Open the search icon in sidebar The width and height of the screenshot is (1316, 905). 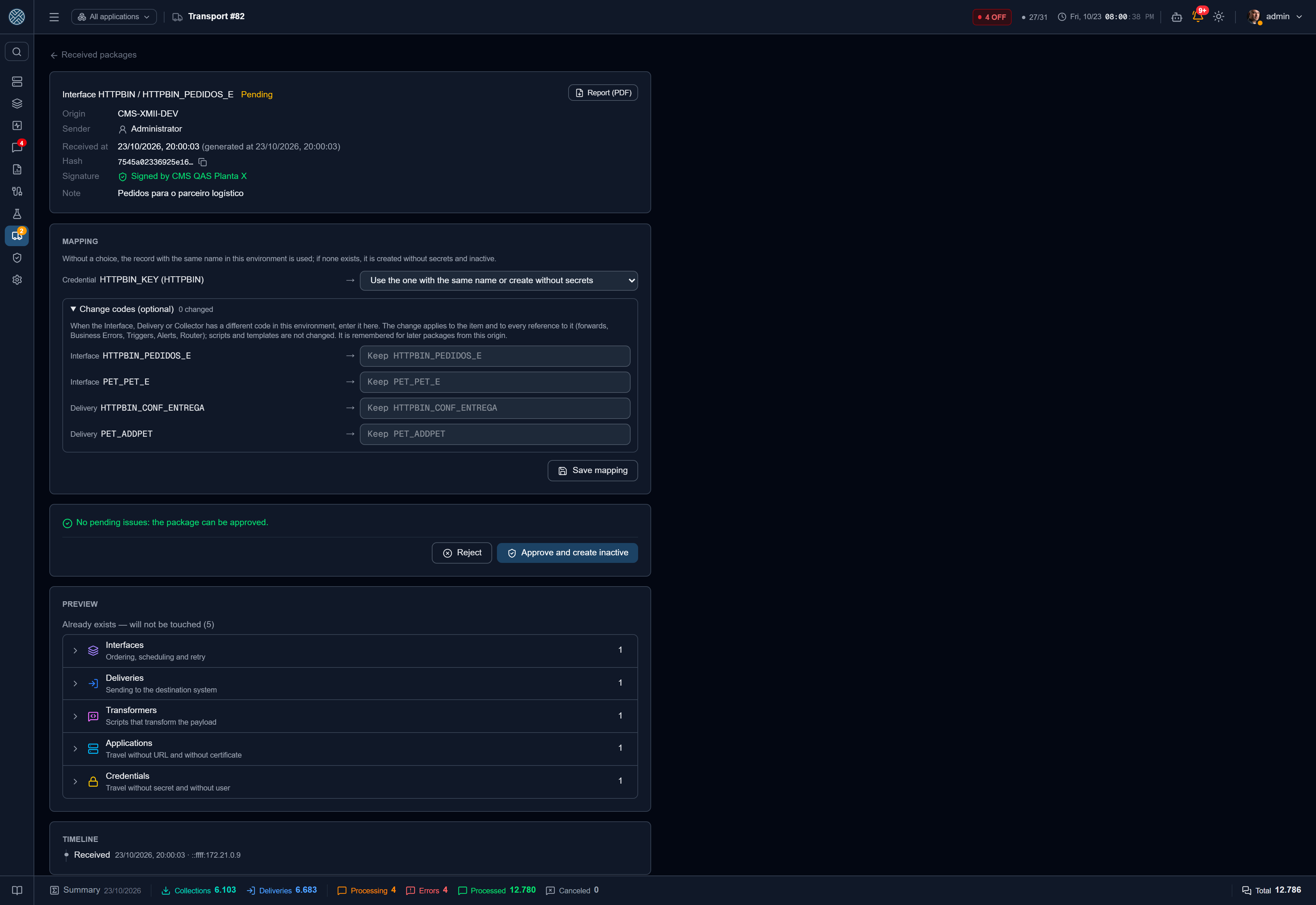coord(17,52)
